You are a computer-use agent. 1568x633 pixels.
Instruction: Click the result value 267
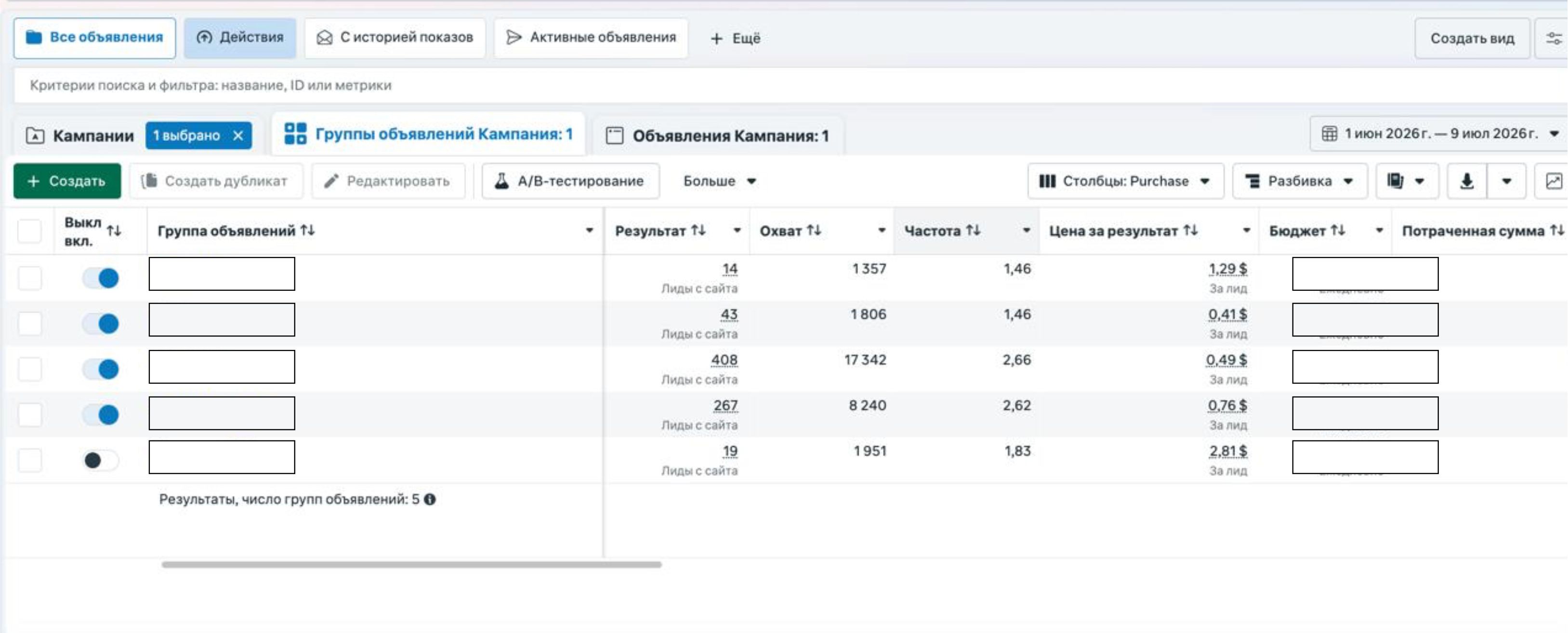(725, 406)
